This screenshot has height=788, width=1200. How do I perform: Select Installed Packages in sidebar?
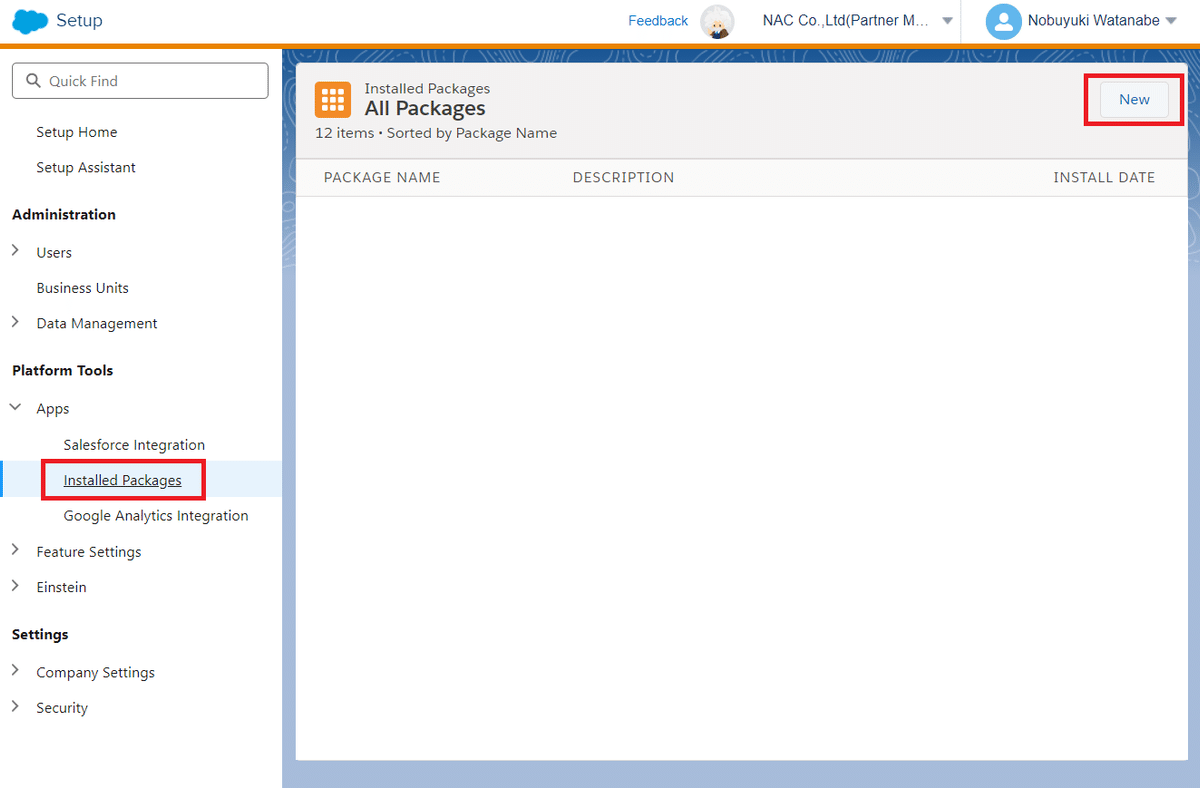coord(123,480)
